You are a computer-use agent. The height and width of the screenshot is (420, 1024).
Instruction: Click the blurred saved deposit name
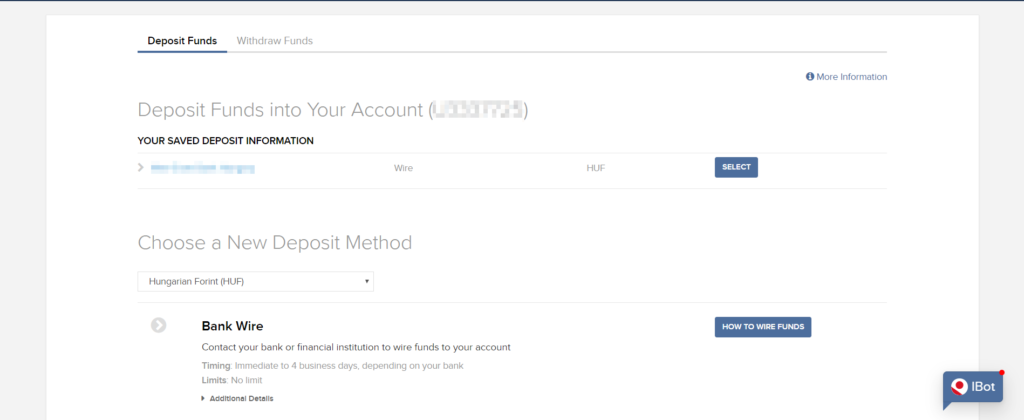pos(202,168)
